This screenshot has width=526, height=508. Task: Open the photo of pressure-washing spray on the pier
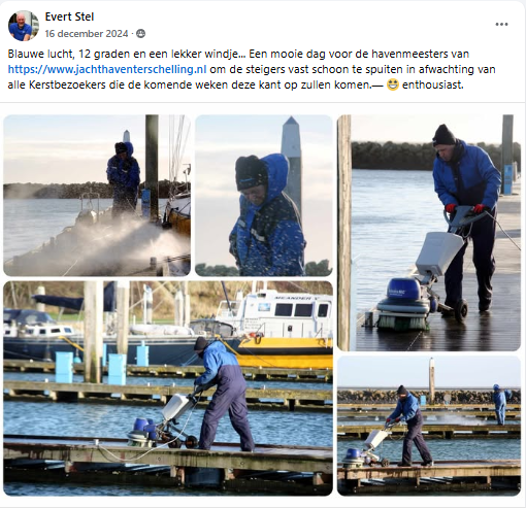(x=97, y=195)
